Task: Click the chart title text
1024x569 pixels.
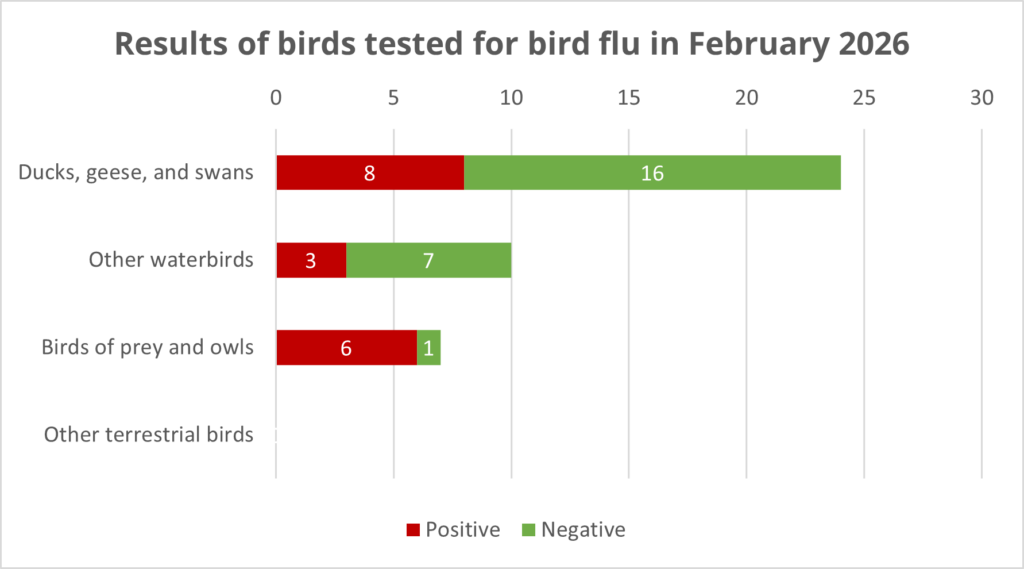Action: tap(511, 46)
